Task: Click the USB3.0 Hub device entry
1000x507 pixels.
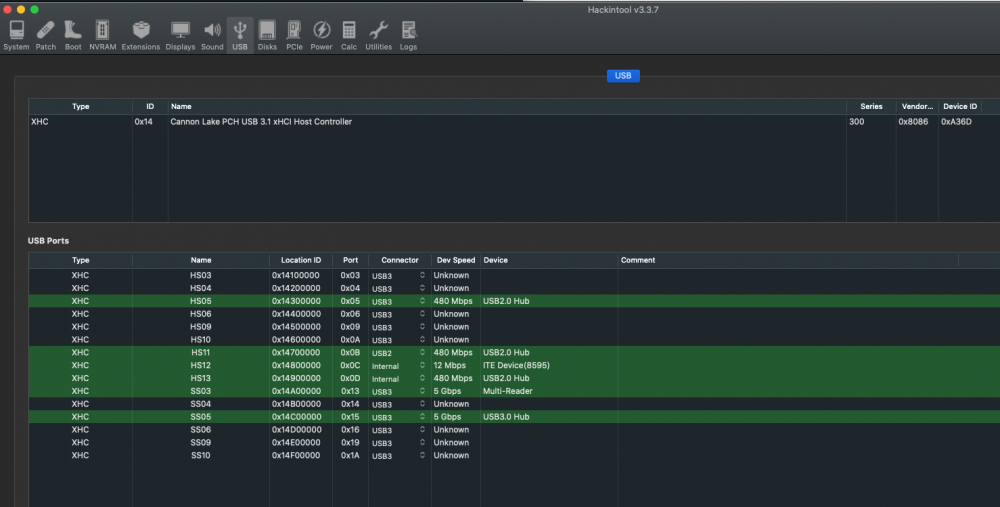Action: [x=506, y=417]
